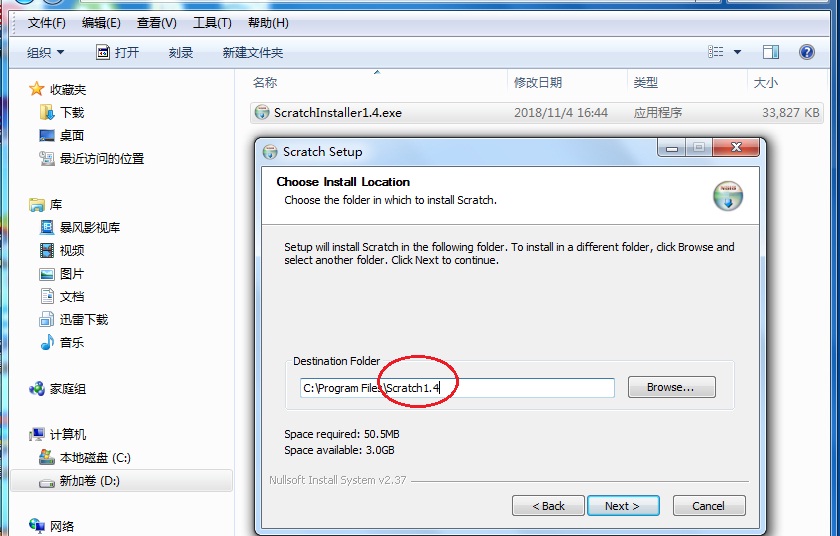Click the Destination Folder path field
The image size is (840, 536).
[457, 388]
